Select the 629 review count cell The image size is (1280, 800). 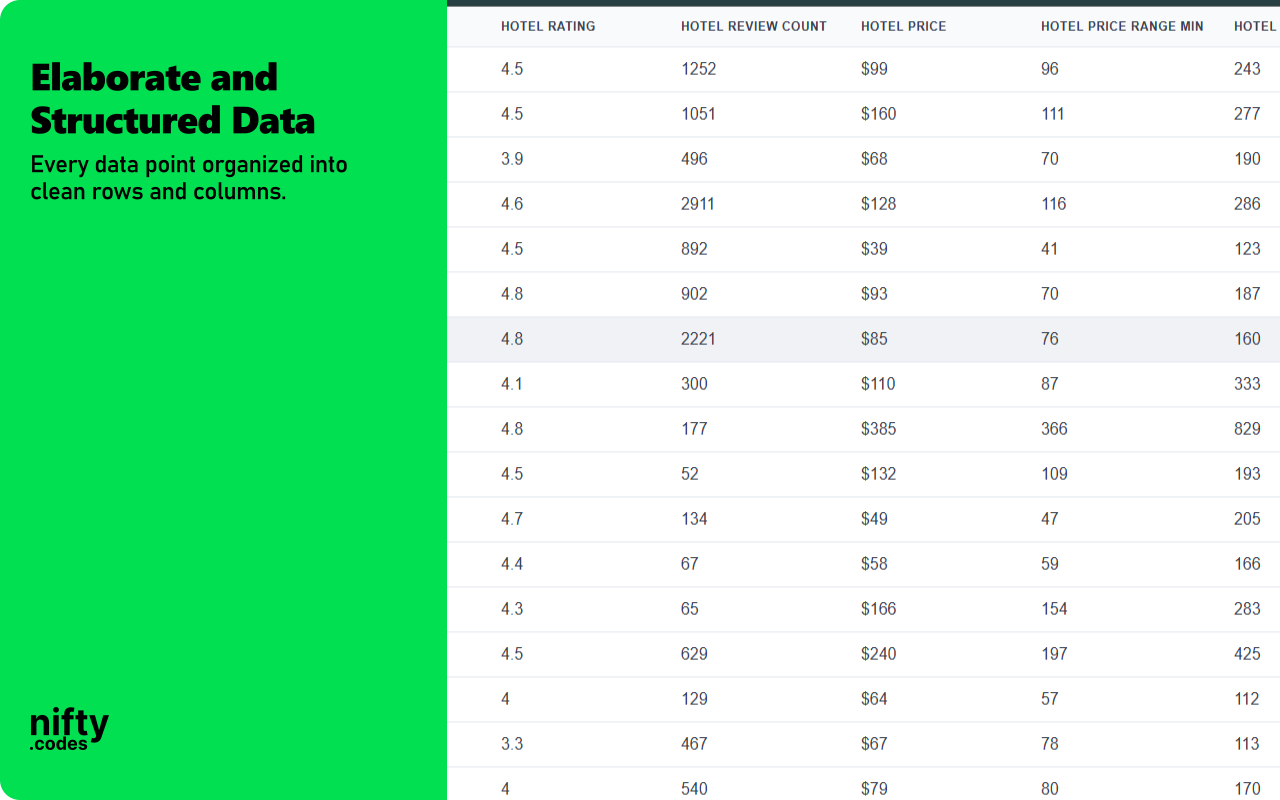(694, 654)
